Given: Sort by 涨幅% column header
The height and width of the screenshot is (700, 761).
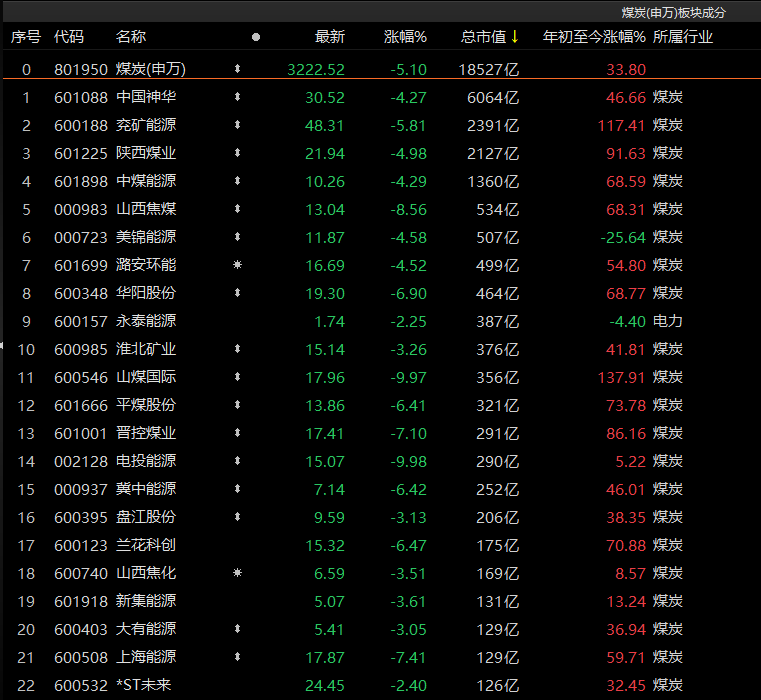Looking at the screenshot, I should point(405,37).
